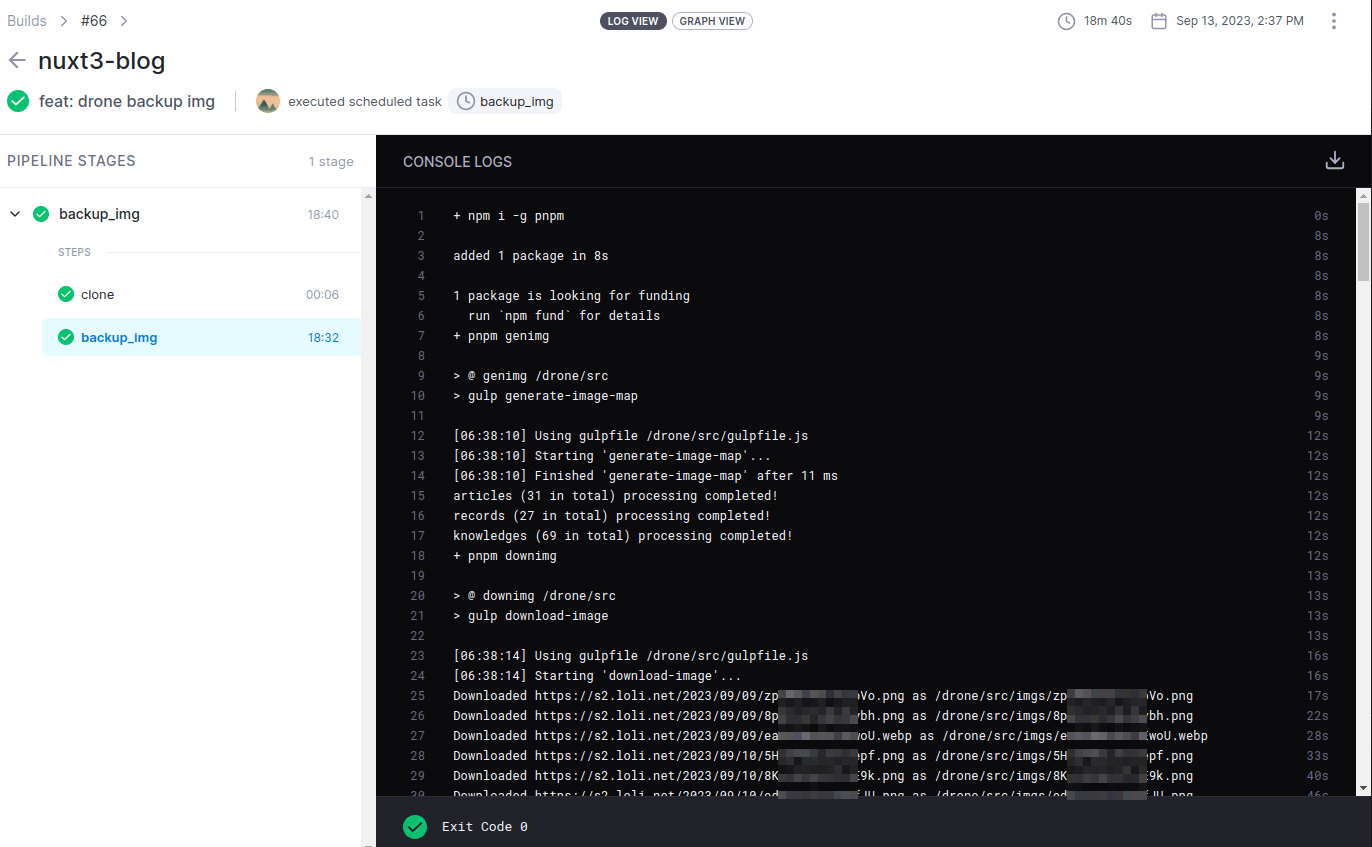Select the clone step
This screenshot has height=847, width=1372.
pos(98,295)
